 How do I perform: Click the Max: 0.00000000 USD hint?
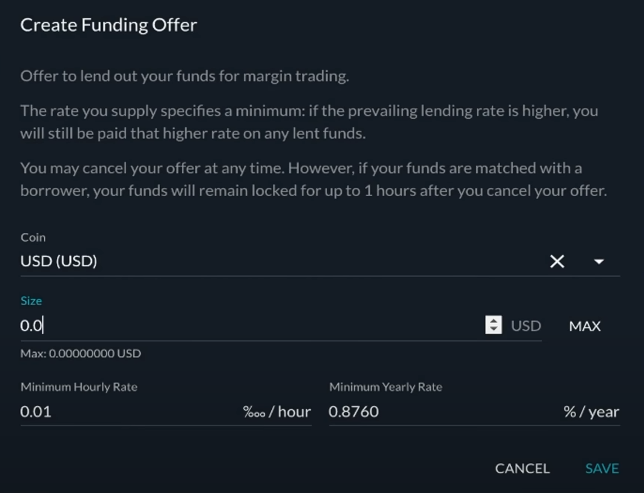[x=81, y=353]
